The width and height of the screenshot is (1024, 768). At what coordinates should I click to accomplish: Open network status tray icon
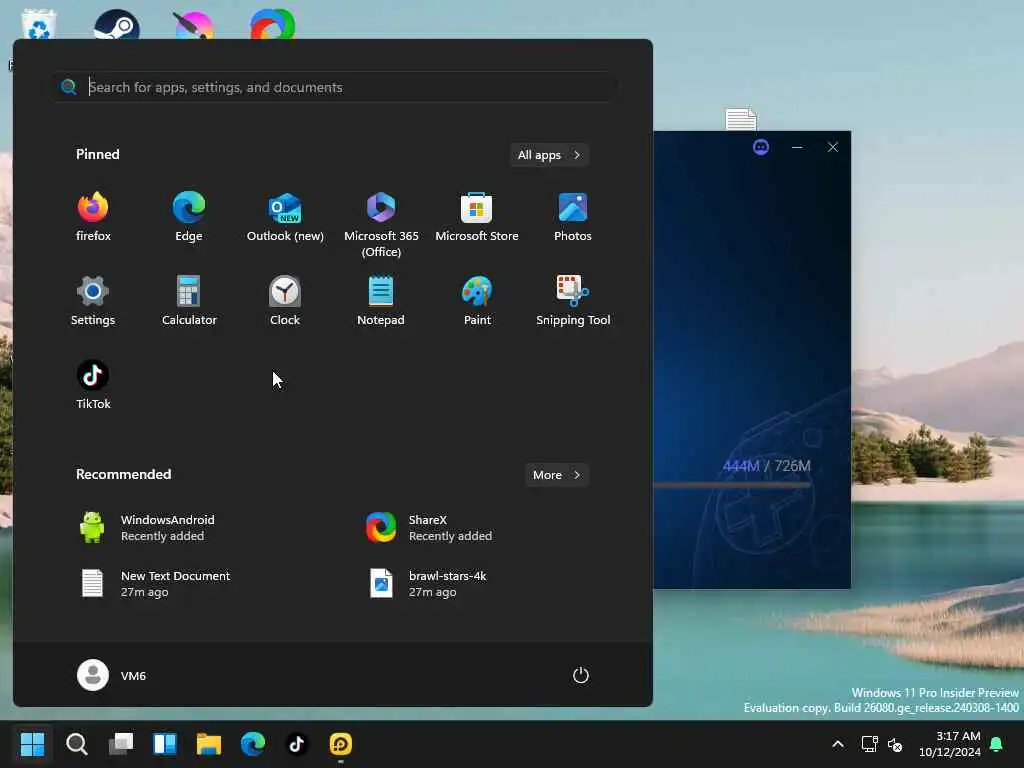click(869, 744)
